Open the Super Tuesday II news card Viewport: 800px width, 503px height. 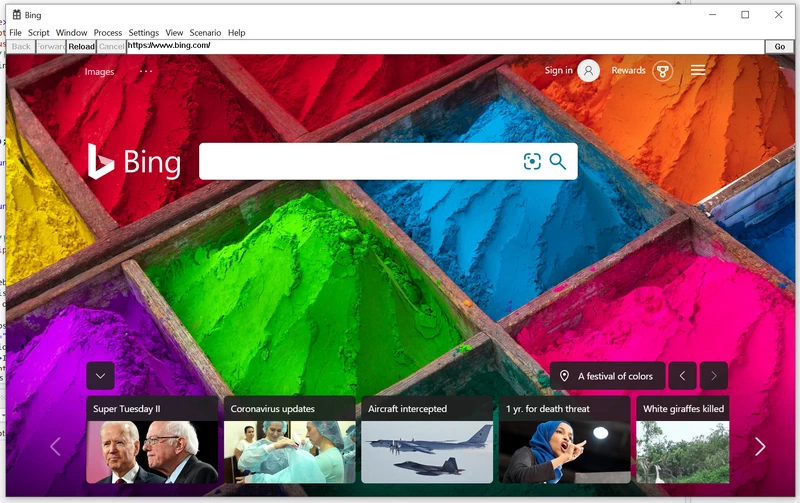click(x=152, y=439)
